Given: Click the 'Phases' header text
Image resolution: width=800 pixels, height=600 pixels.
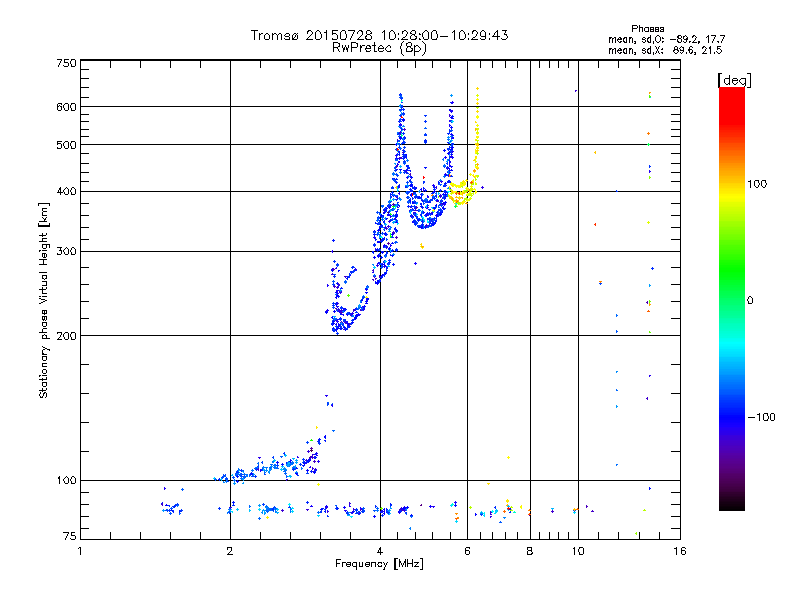Looking at the screenshot, I should (647, 29).
